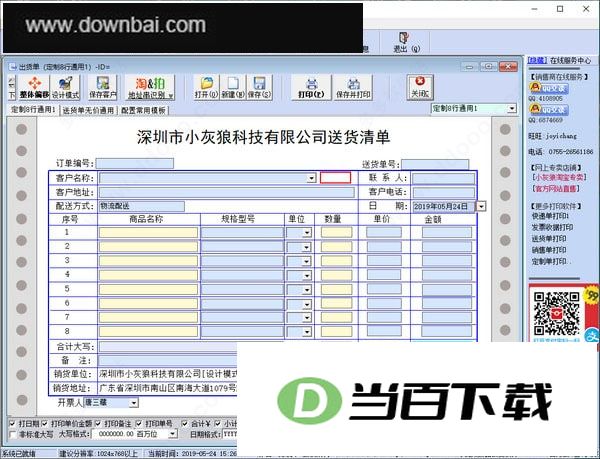This screenshot has width=600, height=459.
Task: Expand the 单位 dropdown in row 1
Action: (307, 233)
